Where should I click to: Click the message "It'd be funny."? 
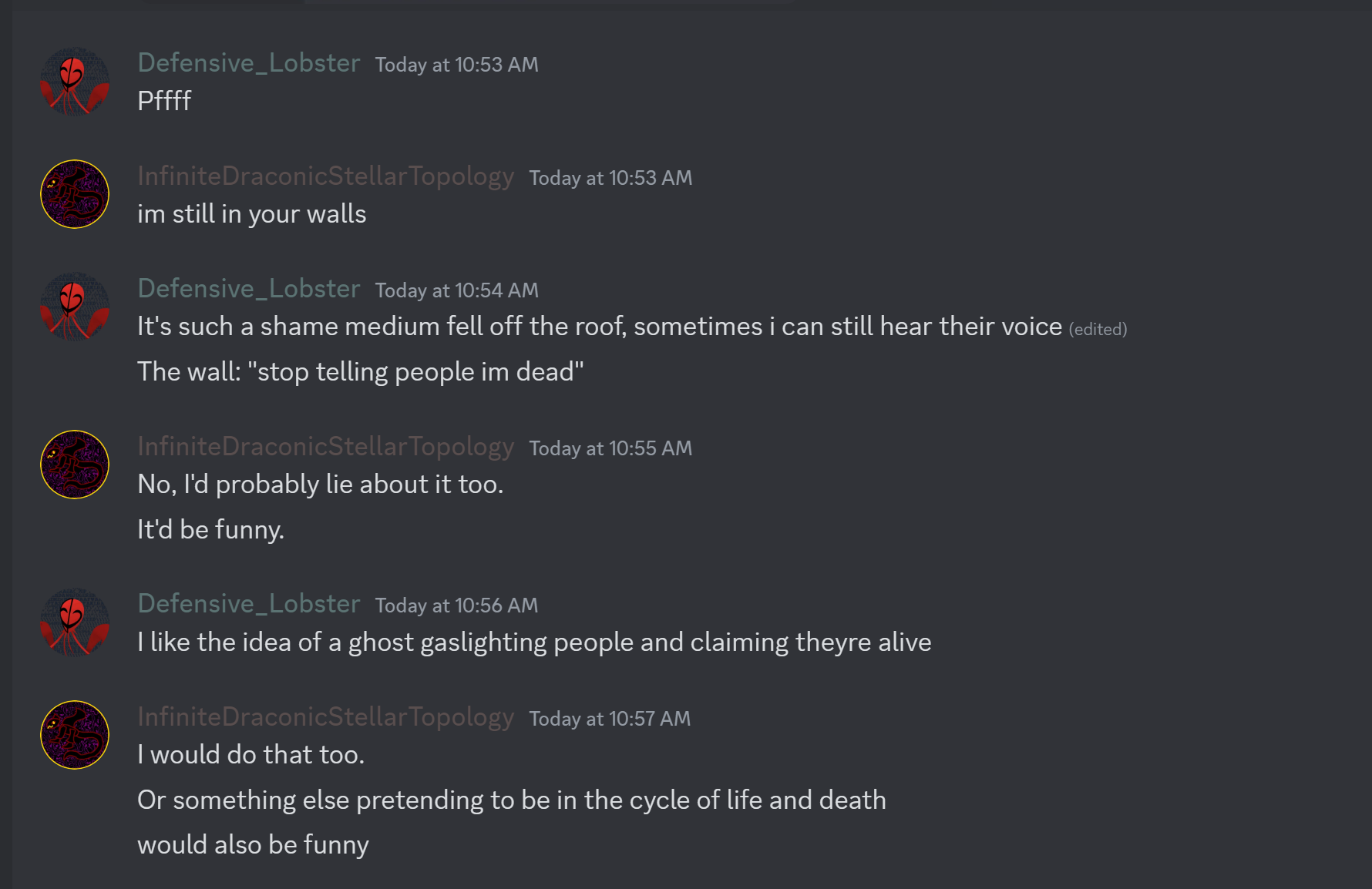pos(210,530)
